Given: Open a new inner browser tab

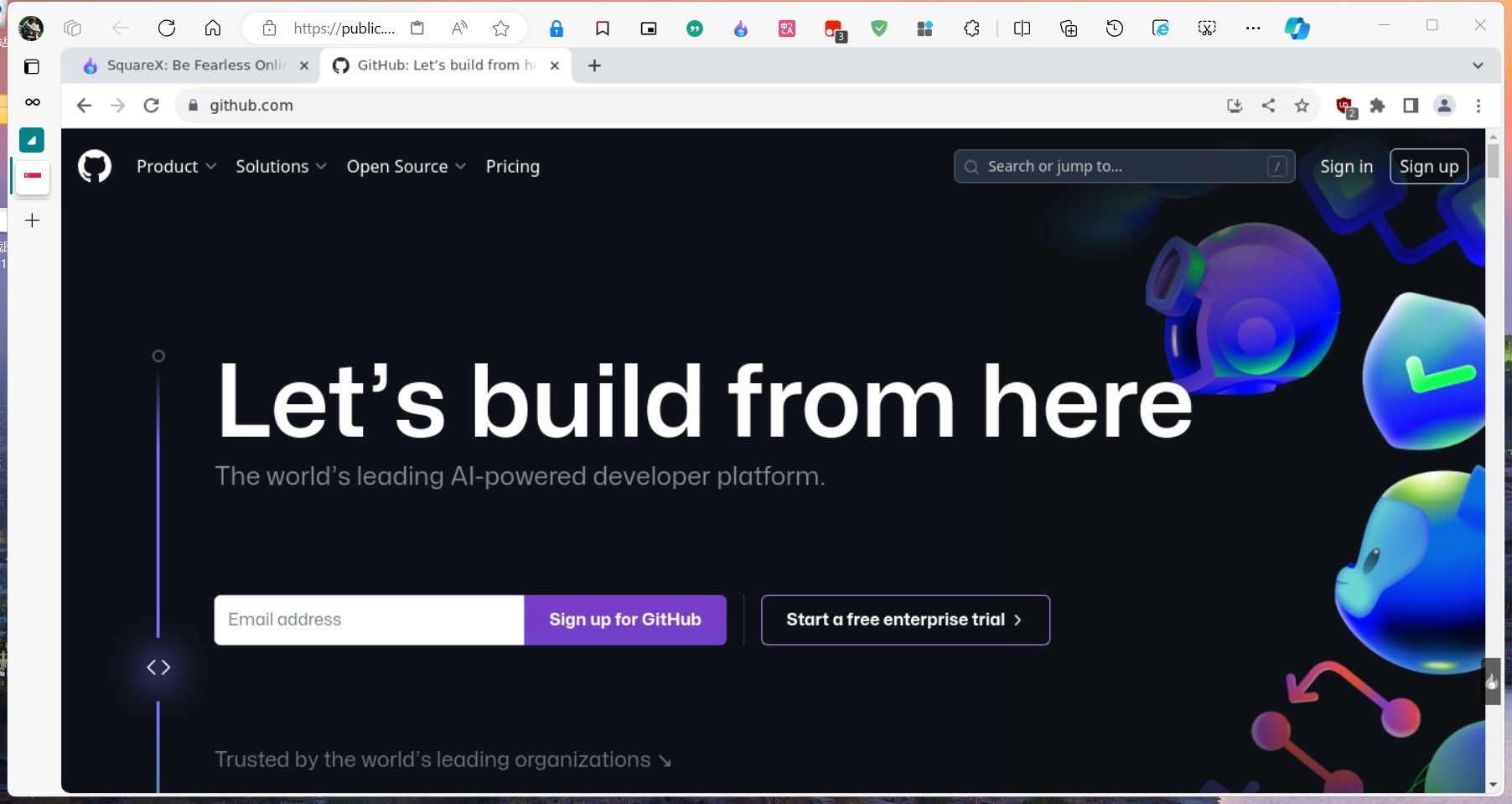Looking at the screenshot, I should (x=594, y=65).
